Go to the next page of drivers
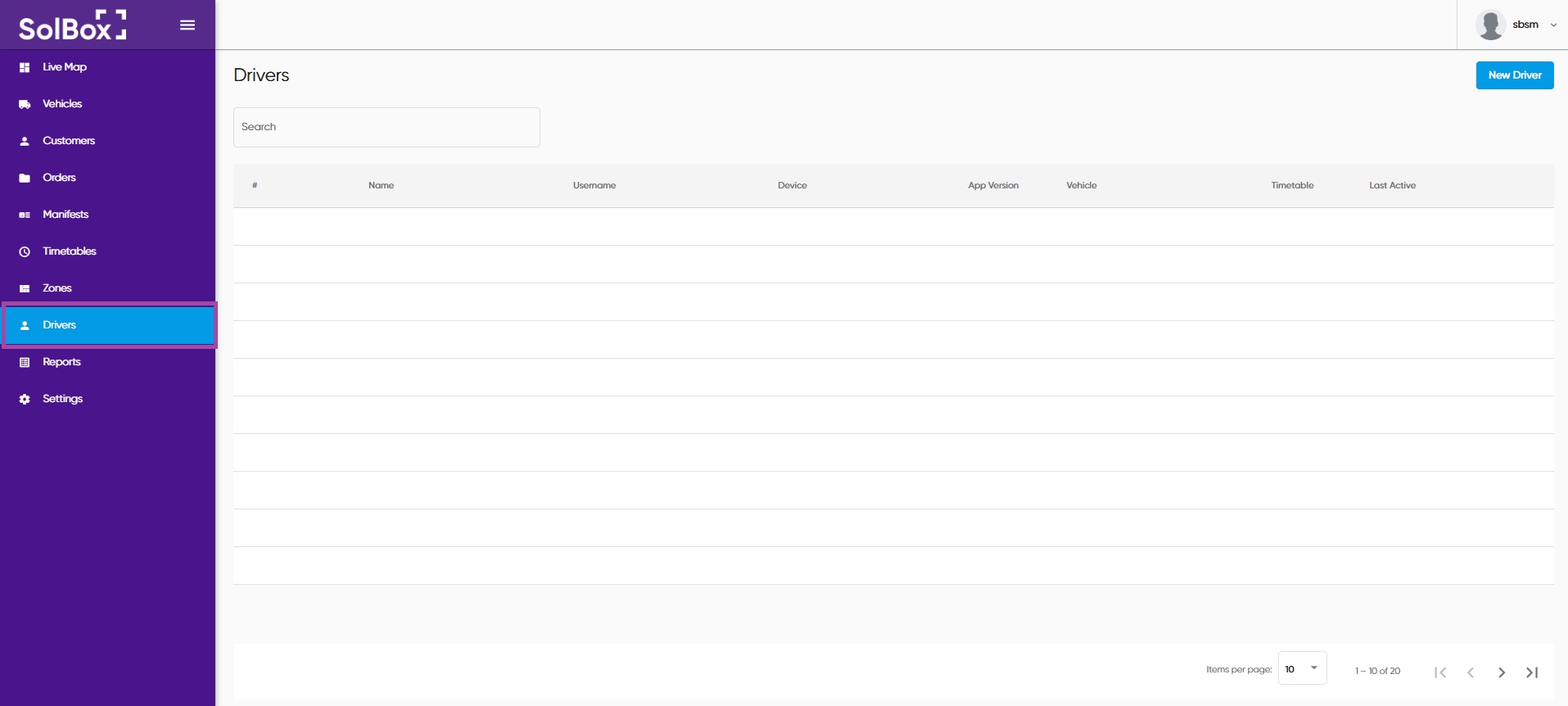This screenshot has height=706, width=1568. (x=1501, y=672)
